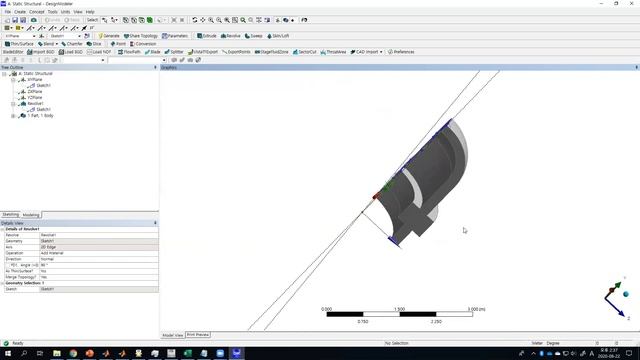Open the active plane dropdown (XYPlane)
This screenshot has width=640, height=360.
tap(20, 36)
